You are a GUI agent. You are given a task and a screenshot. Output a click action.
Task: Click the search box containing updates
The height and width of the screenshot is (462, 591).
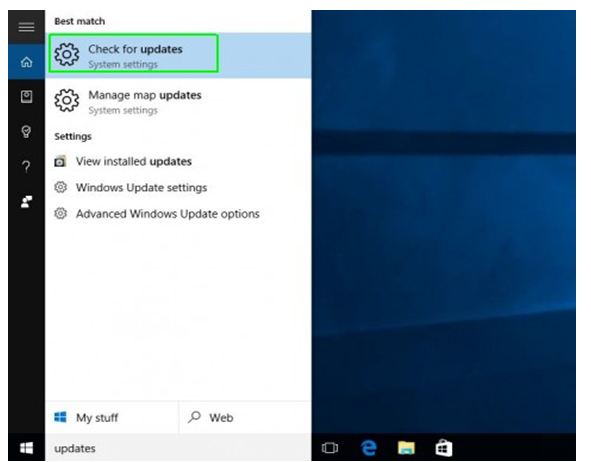[178, 448]
